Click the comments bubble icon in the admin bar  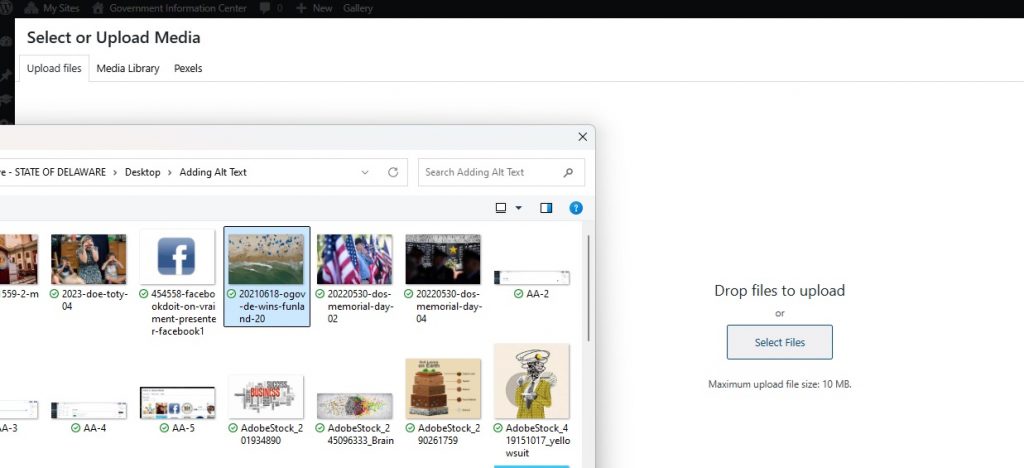click(x=265, y=8)
